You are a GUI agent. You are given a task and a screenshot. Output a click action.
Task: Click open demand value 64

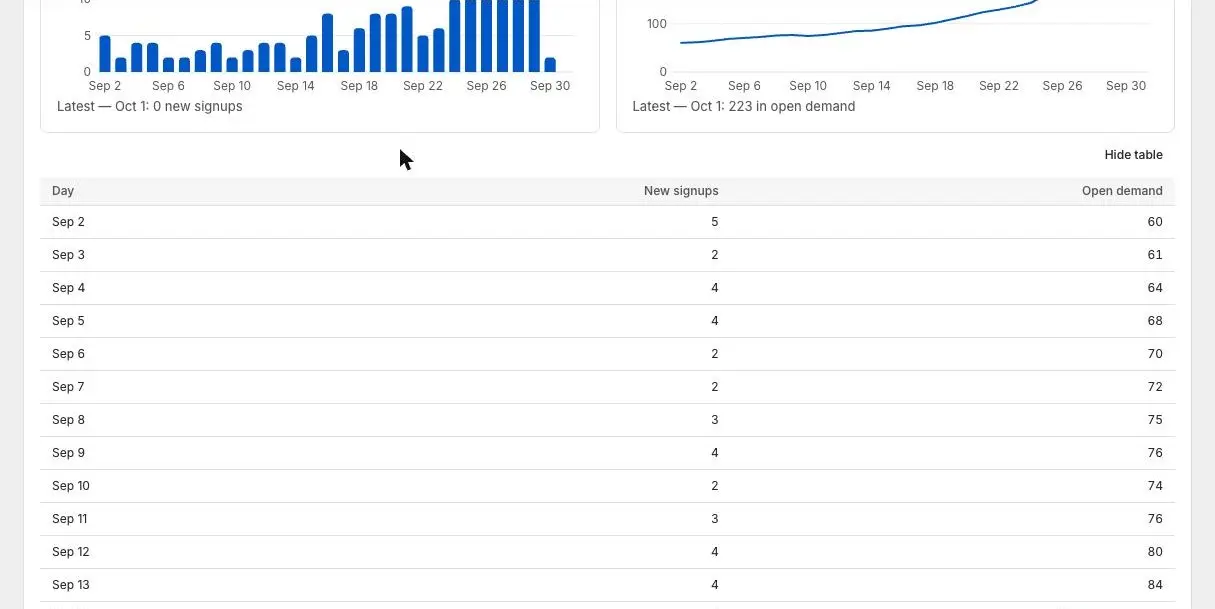[x=1155, y=288]
